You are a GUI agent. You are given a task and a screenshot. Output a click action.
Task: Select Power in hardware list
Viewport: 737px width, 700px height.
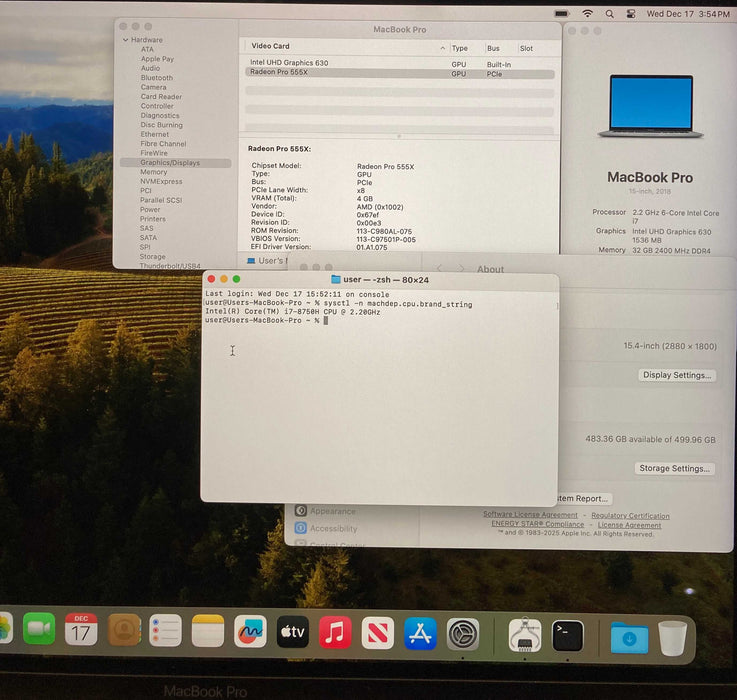pyautogui.click(x=150, y=210)
